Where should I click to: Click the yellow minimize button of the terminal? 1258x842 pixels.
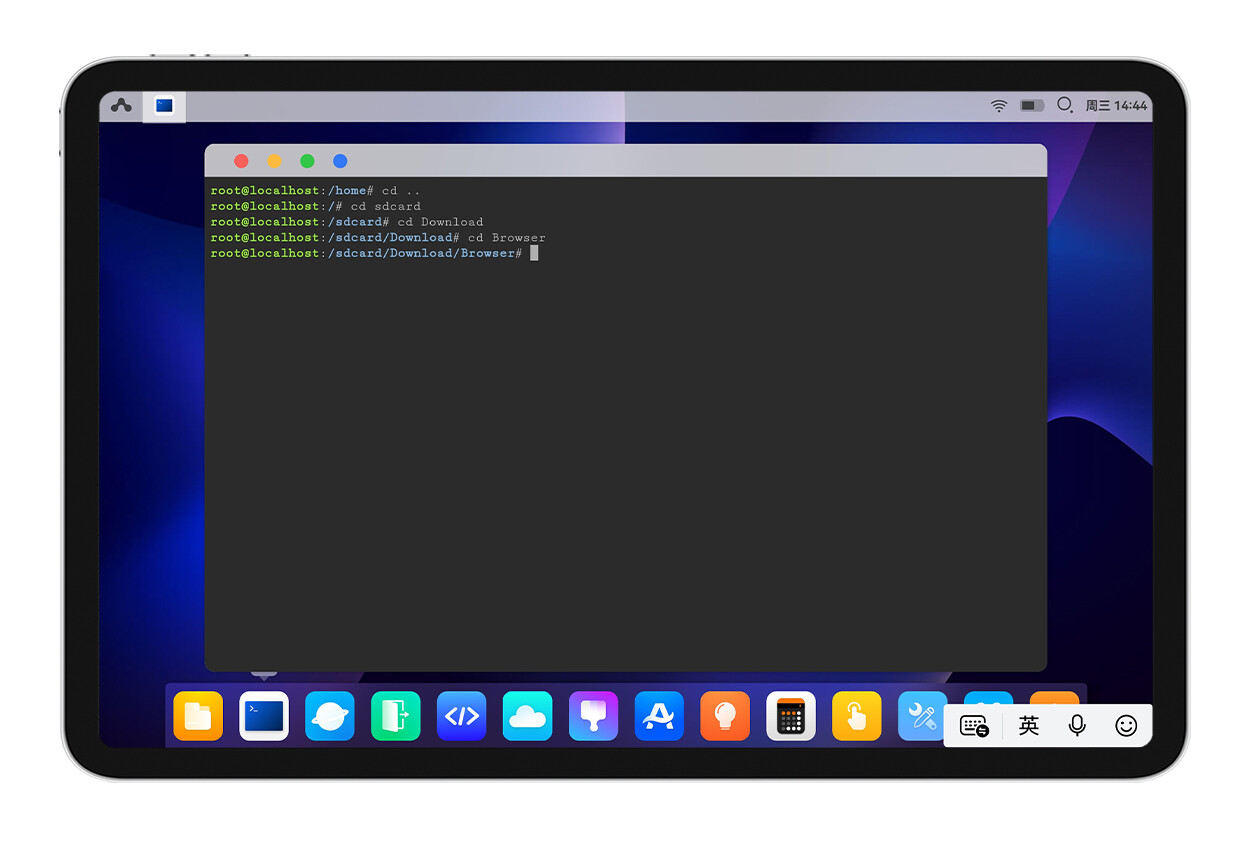[274, 161]
